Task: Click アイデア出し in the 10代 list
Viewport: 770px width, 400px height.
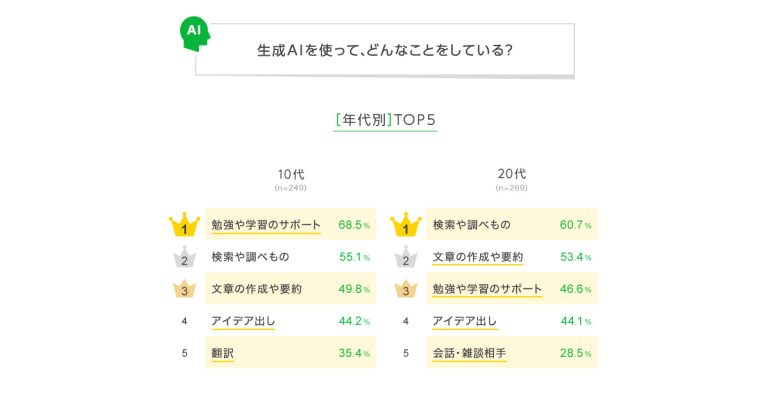Action: tap(243, 321)
